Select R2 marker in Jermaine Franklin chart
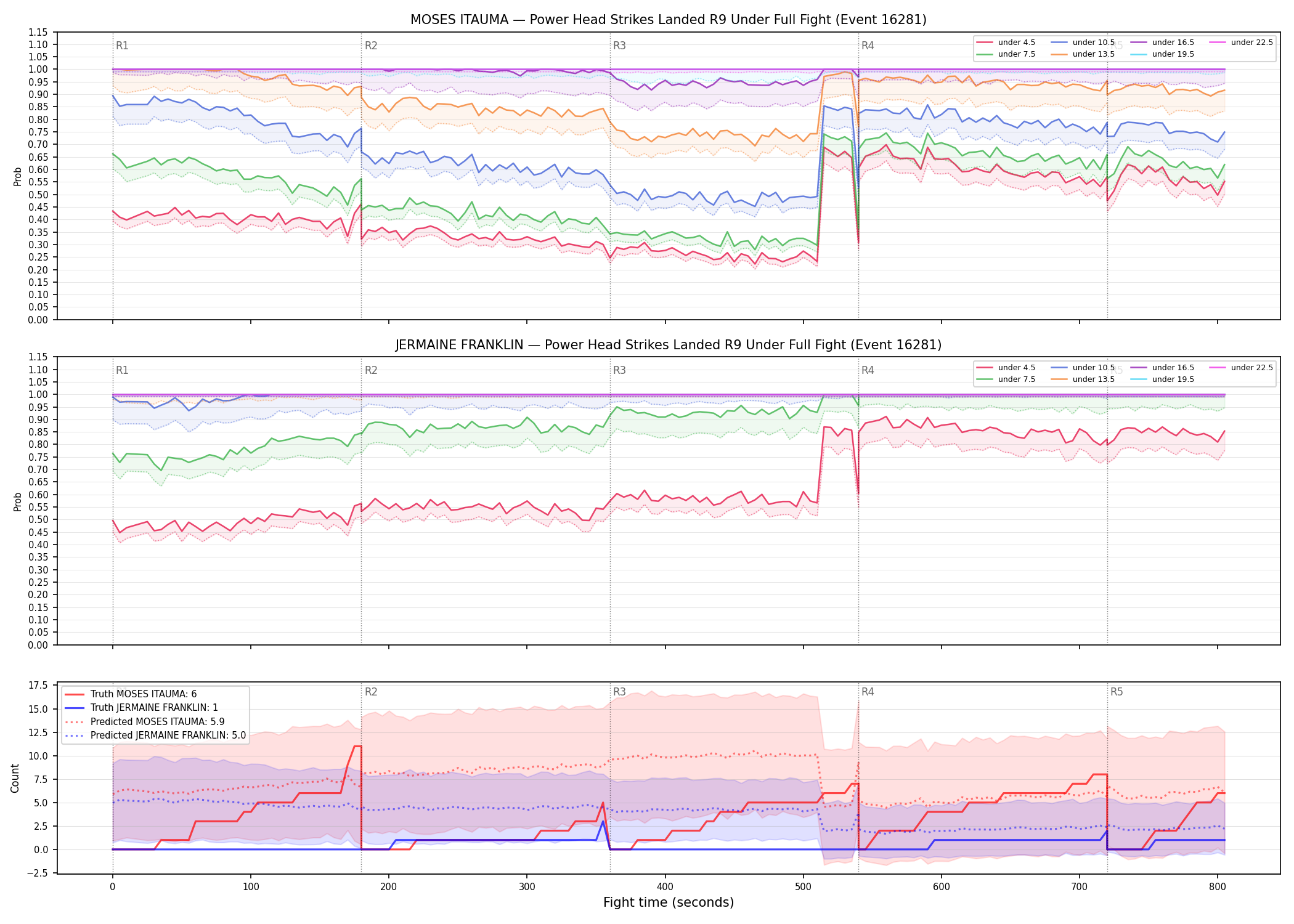 371,370
